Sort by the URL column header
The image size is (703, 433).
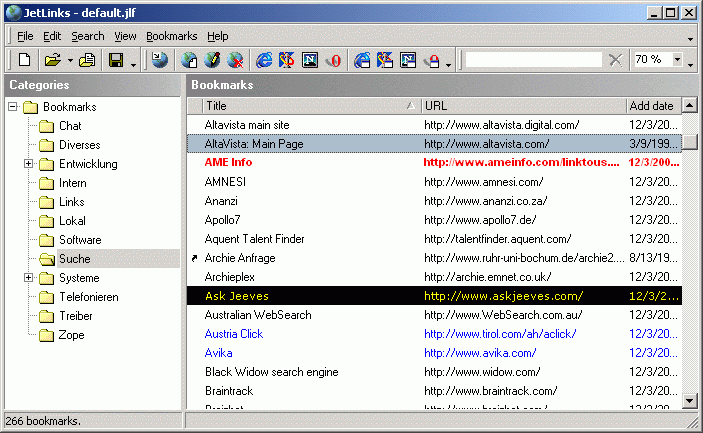click(524, 106)
